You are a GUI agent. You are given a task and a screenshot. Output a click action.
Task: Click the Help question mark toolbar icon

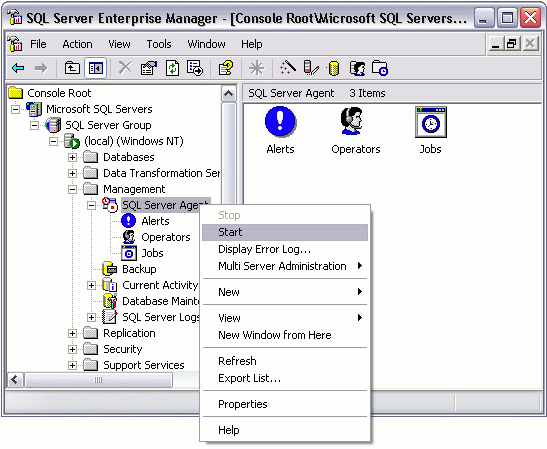click(226, 68)
